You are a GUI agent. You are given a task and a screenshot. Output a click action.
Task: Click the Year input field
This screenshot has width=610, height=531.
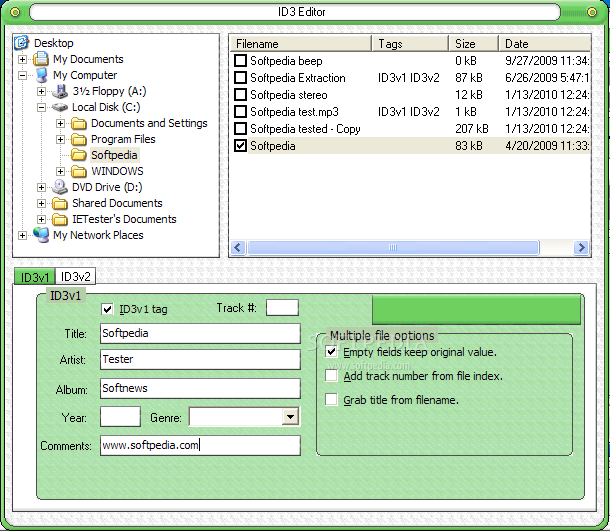pos(120,417)
